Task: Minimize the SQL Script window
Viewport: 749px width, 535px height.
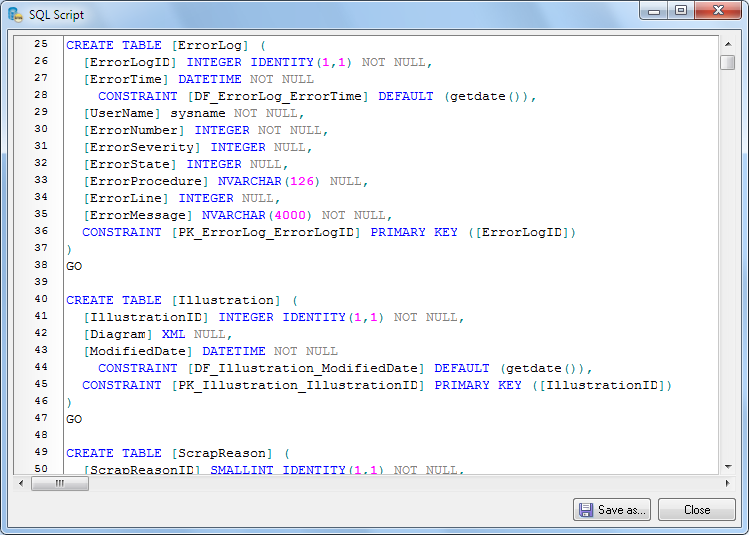Action: click(655, 11)
